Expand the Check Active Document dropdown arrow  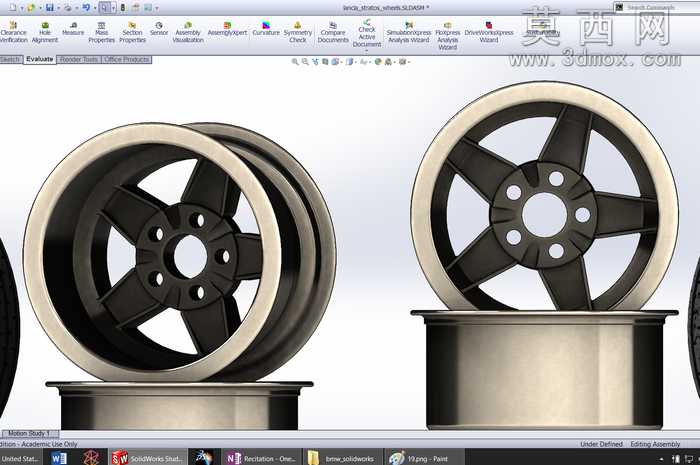click(367, 50)
